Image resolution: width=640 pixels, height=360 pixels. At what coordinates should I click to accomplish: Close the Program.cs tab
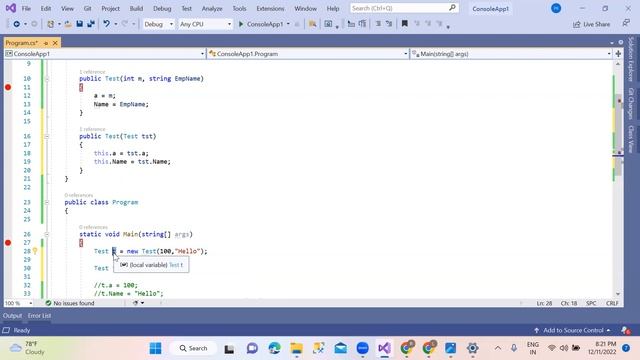pos(55,43)
